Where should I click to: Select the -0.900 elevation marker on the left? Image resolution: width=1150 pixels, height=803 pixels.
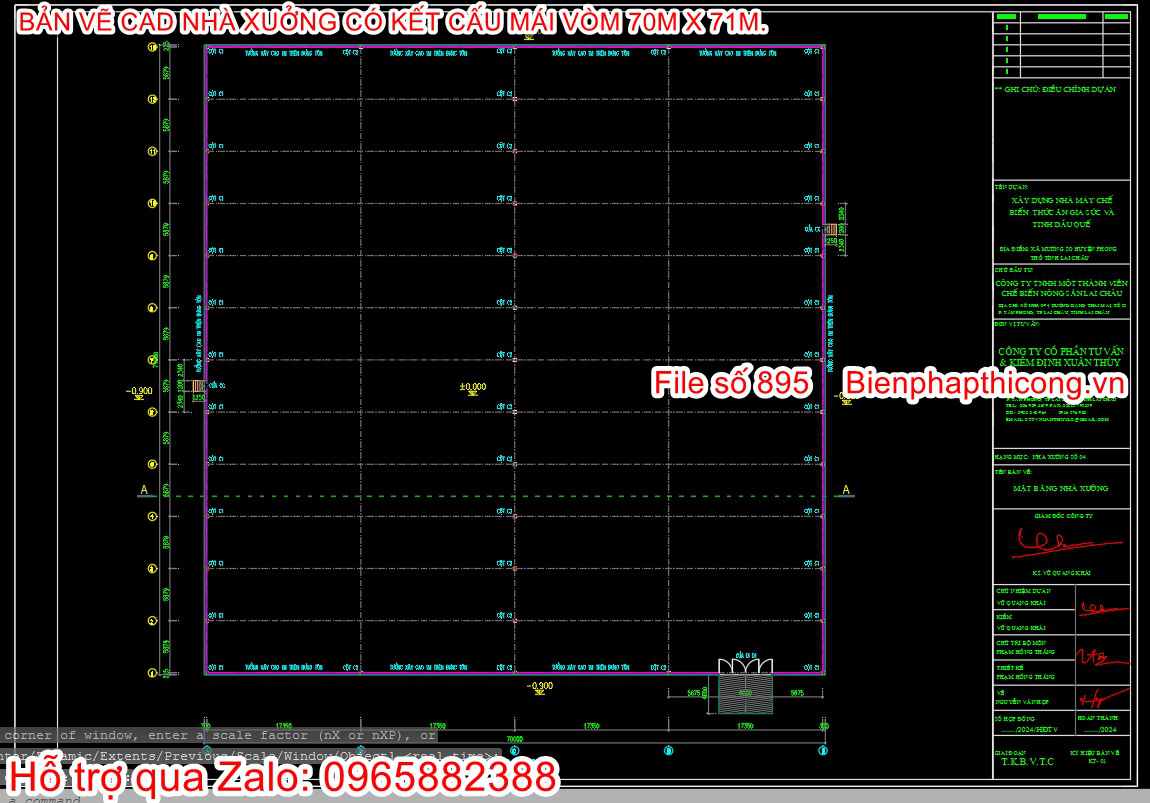139,392
